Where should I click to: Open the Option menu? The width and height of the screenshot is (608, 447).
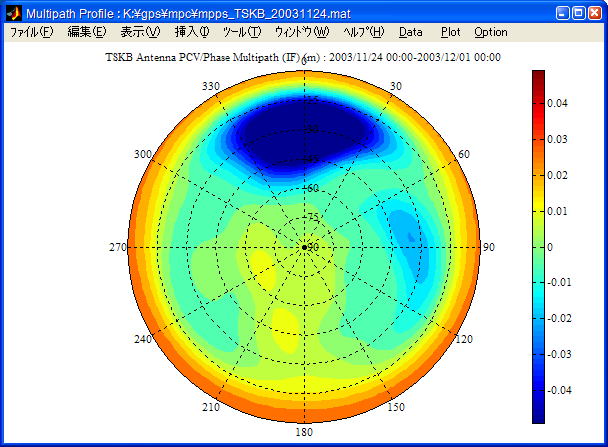click(491, 32)
